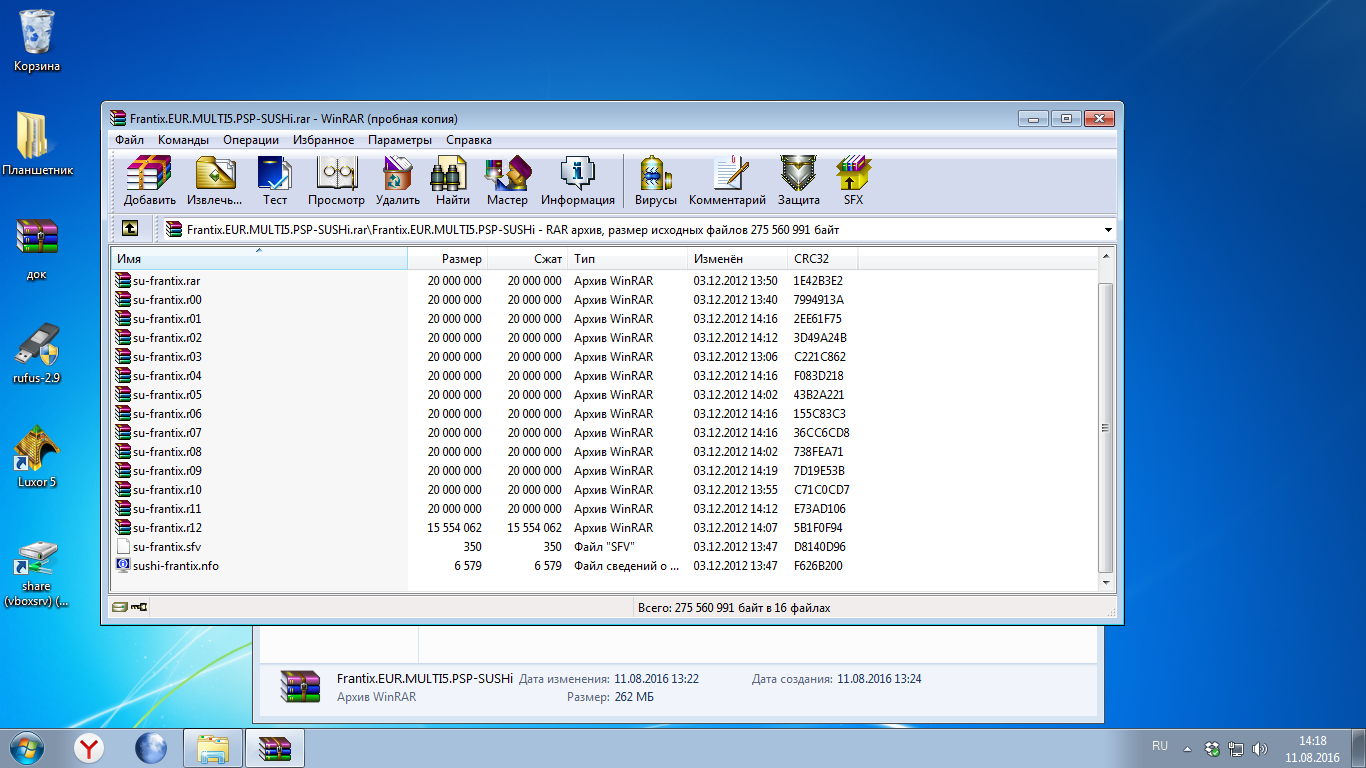Open the Параметры menu
The width and height of the screenshot is (1366, 768).
[399, 140]
